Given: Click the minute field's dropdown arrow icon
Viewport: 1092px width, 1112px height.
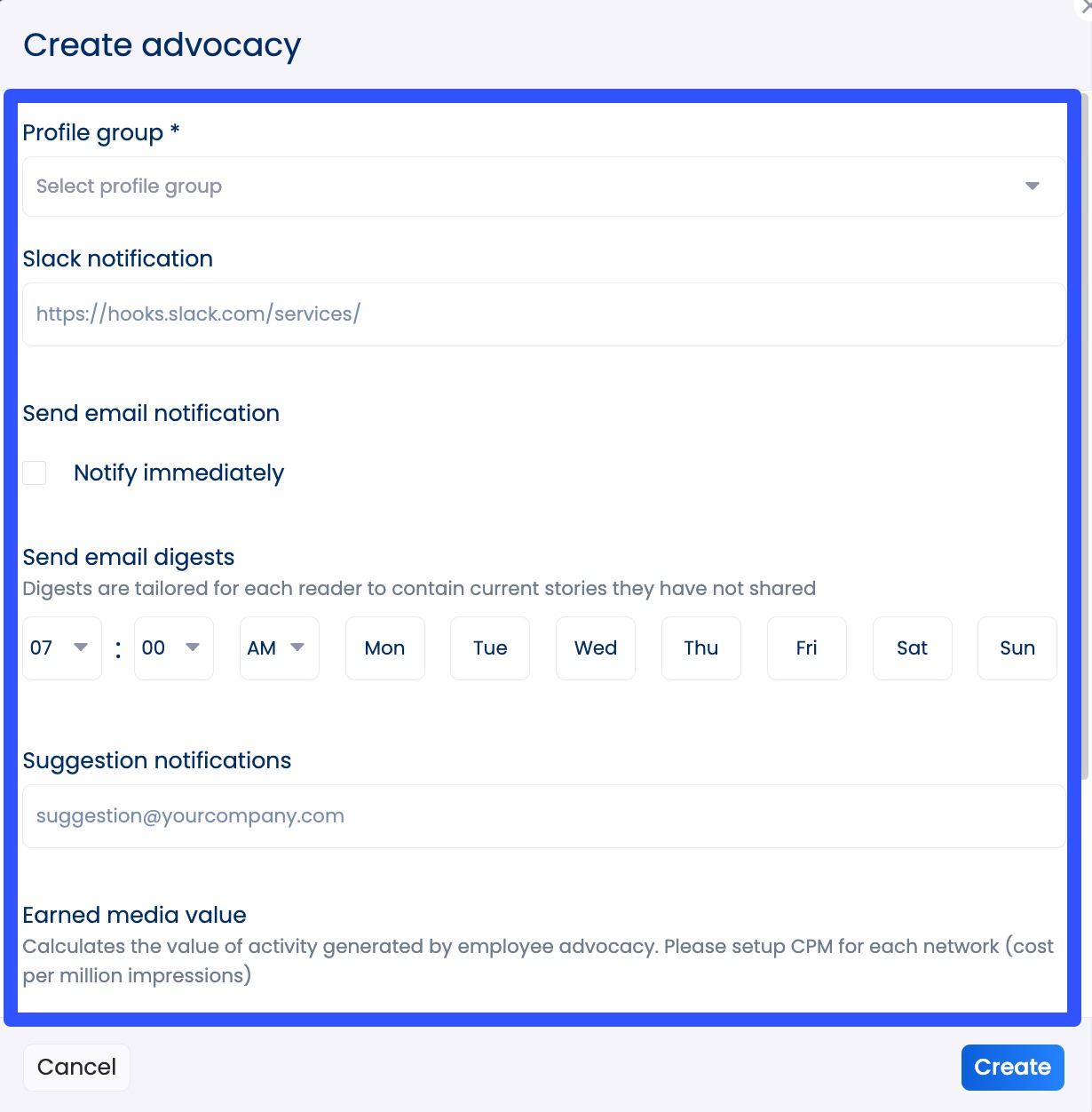Looking at the screenshot, I should click(194, 648).
